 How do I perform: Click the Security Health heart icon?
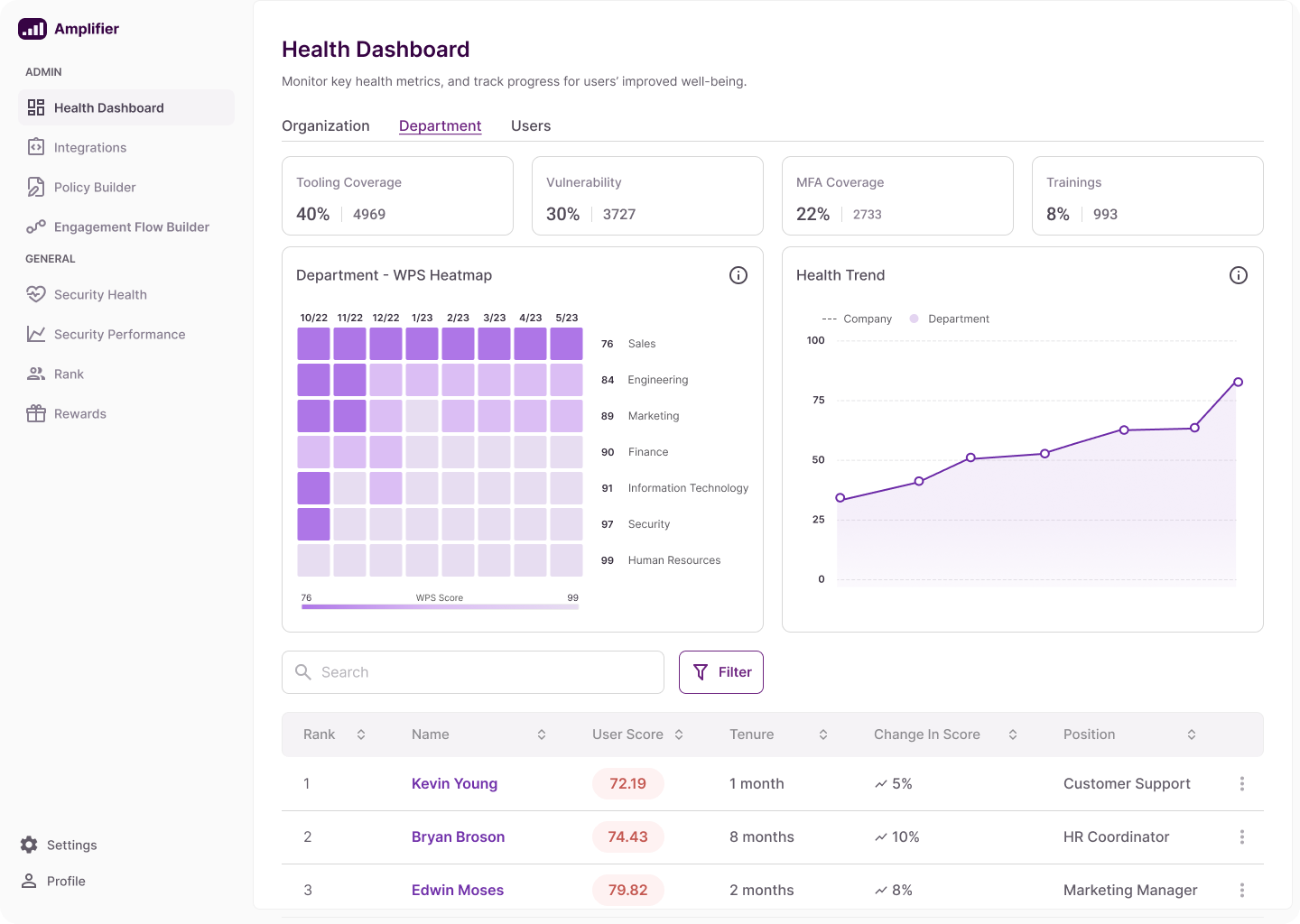(36, 294)
